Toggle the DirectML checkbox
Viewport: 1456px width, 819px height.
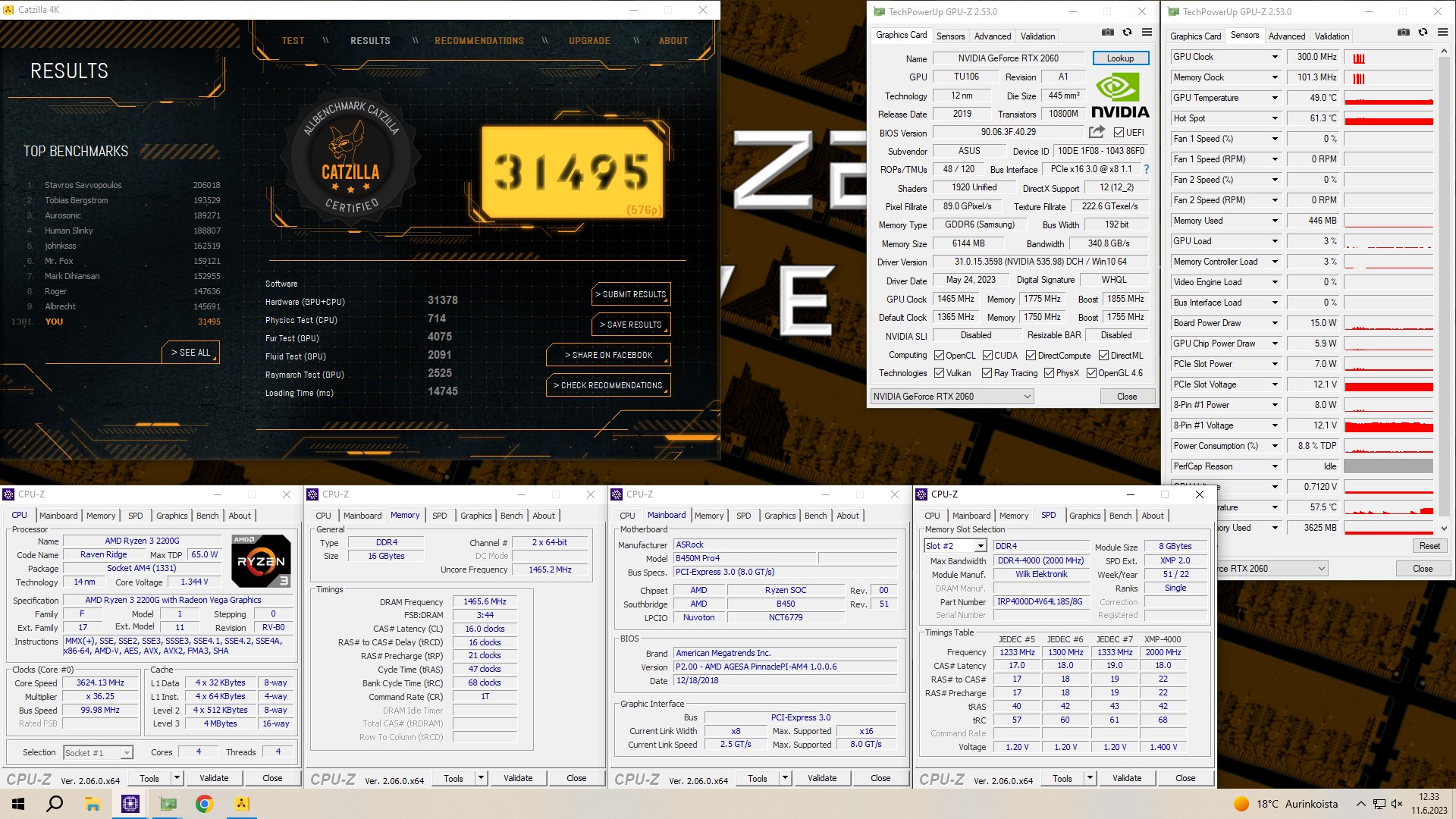coord(1104,356)
